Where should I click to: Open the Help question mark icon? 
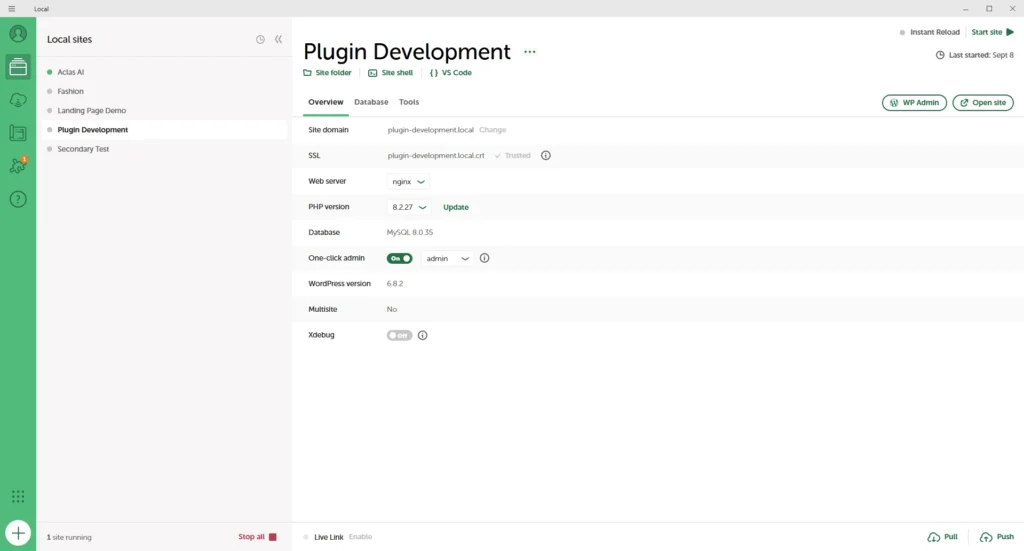tap(18, 199)
